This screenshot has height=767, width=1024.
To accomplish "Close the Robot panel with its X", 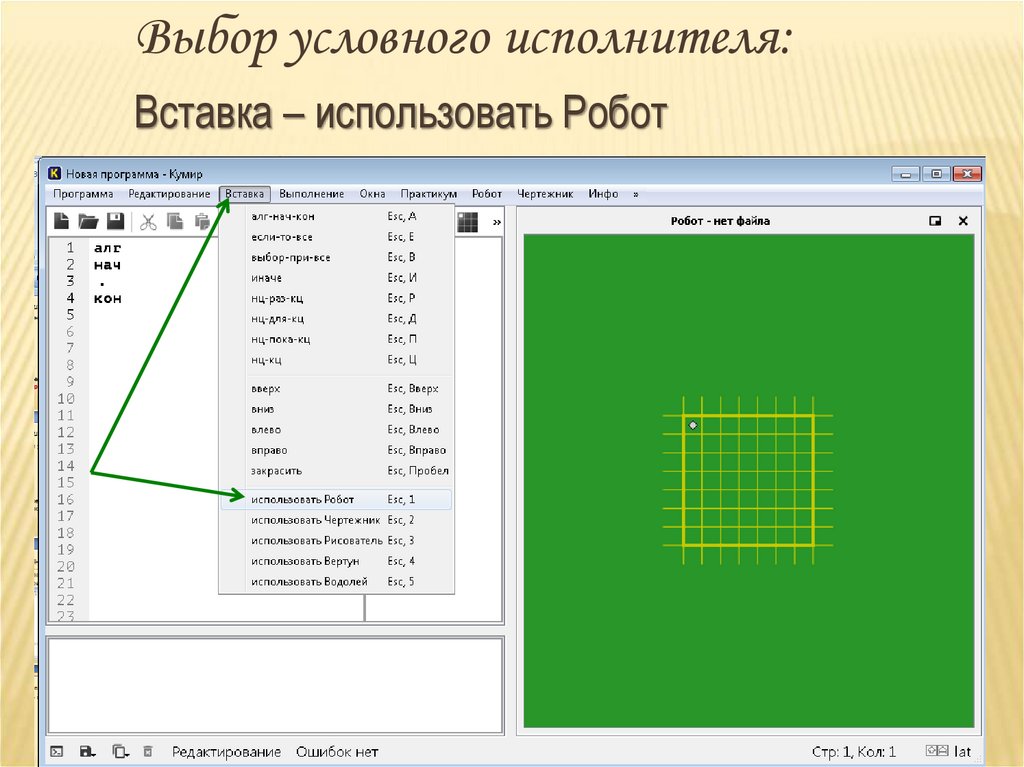I will coord(963,221).
